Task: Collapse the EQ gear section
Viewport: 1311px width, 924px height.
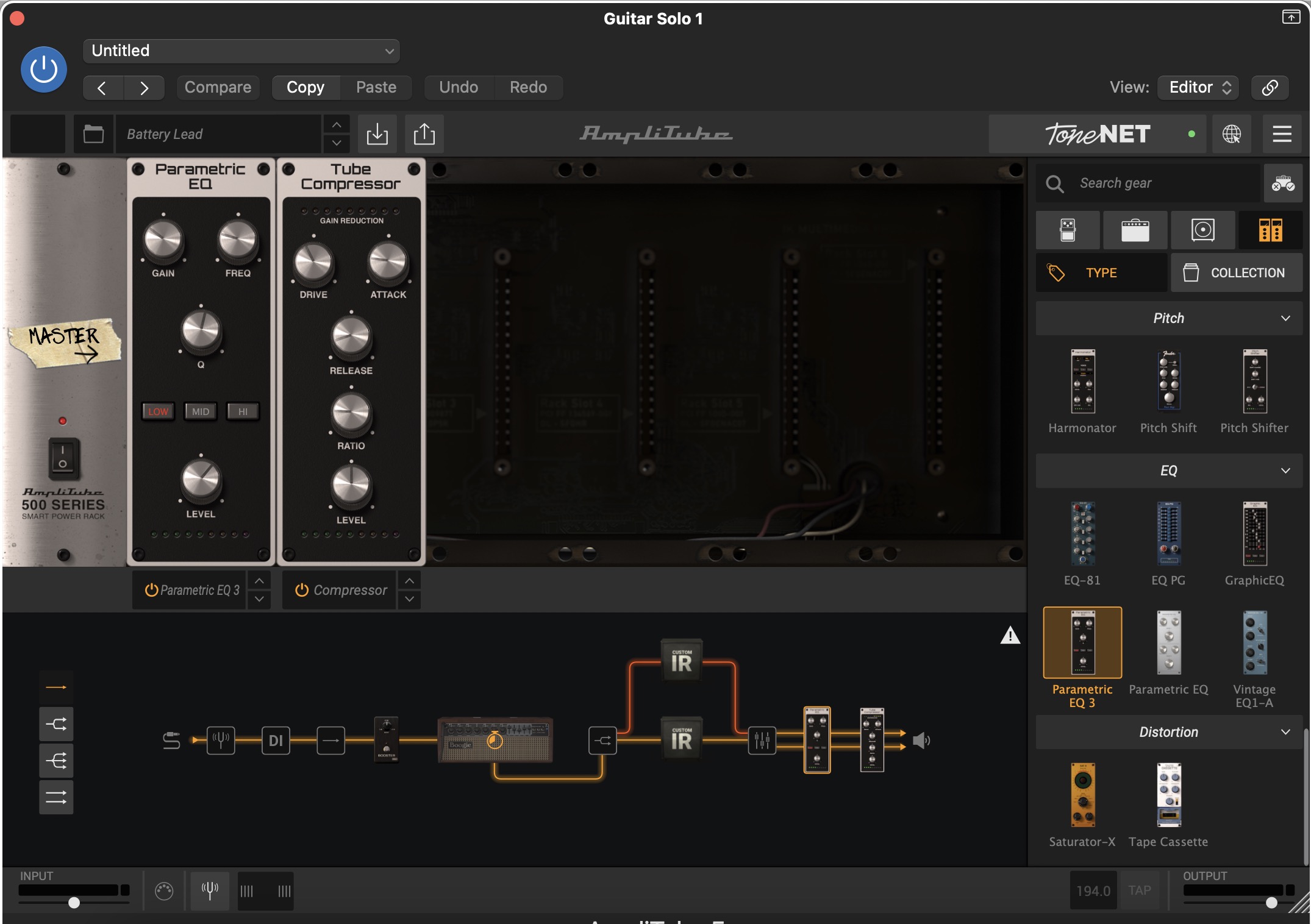Action: 1169,471
